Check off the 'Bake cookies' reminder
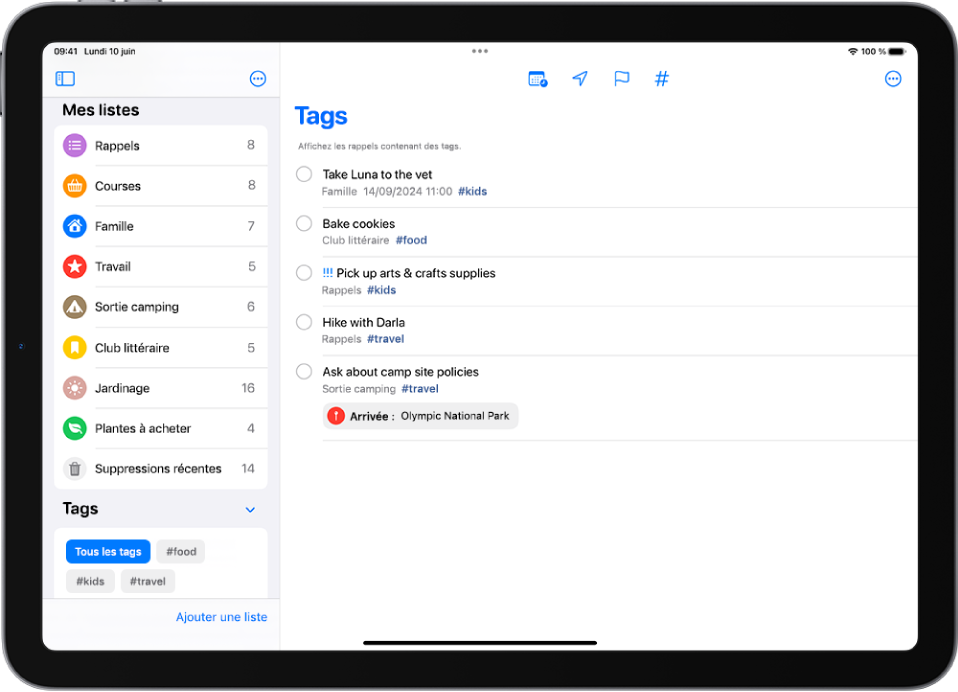This screenshot has width=958, height=692. pyautogui.click(x=303, y=223)
